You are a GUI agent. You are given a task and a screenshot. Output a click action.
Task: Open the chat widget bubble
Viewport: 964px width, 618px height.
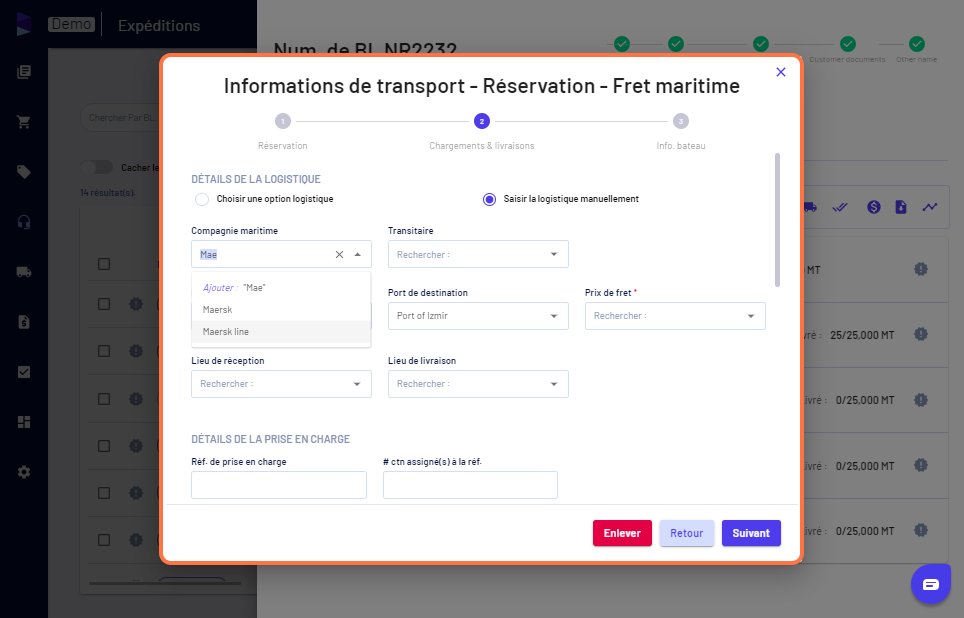(931, 584)
